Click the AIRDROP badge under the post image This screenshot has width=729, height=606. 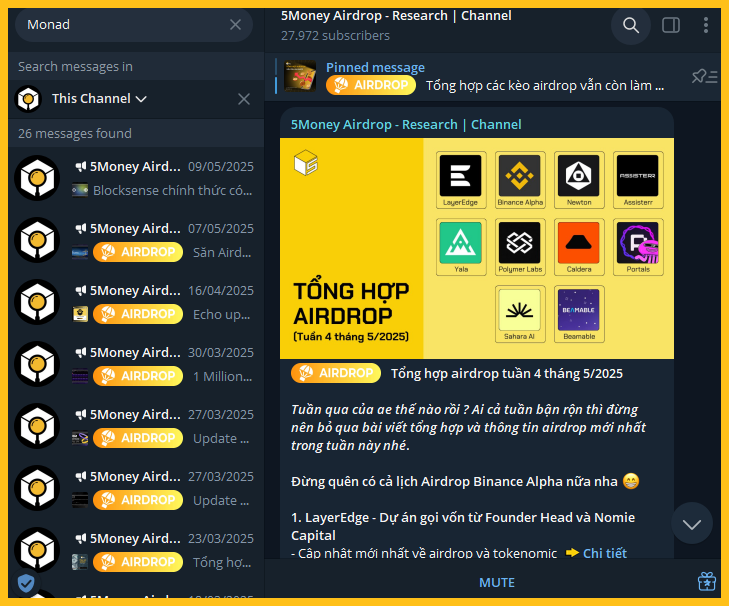[336, 373]
